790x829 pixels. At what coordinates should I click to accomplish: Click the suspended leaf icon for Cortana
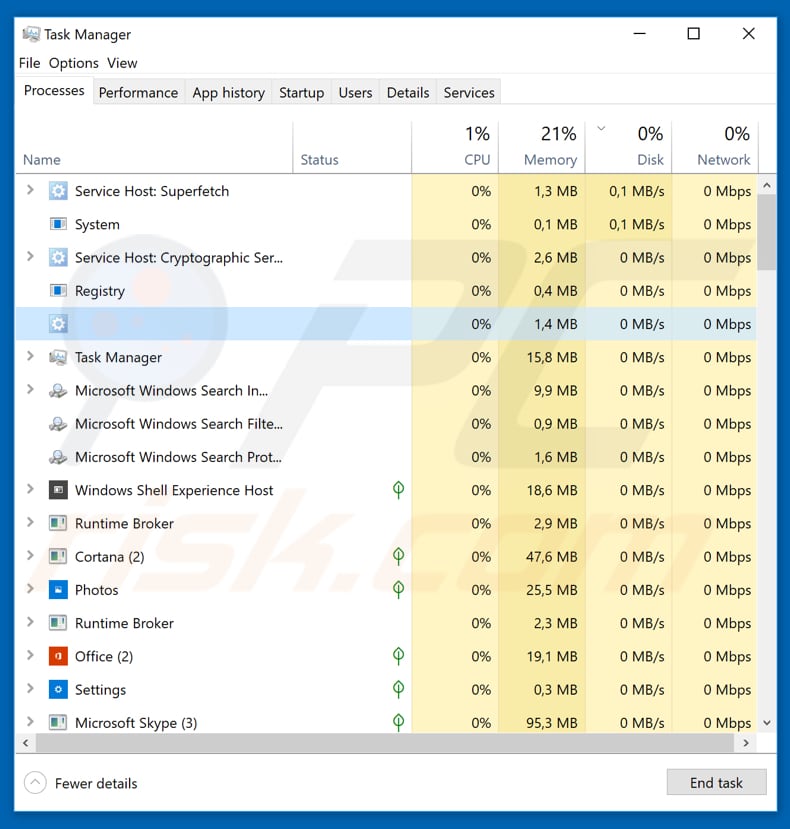(399, 556)
